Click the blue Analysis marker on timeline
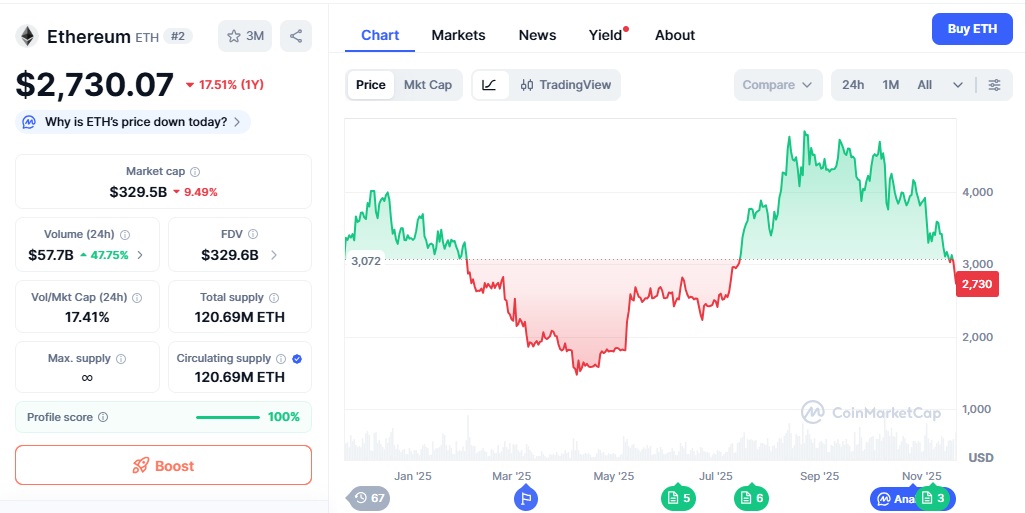The image size is (1025, 513). click(893, 499)
